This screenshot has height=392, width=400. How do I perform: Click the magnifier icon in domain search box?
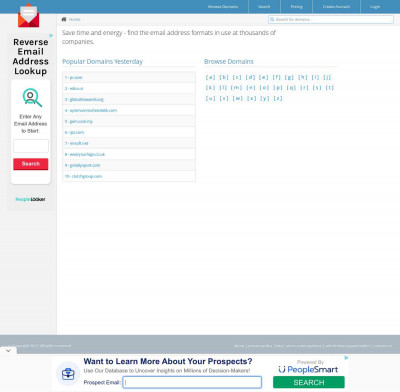point(272,19)
